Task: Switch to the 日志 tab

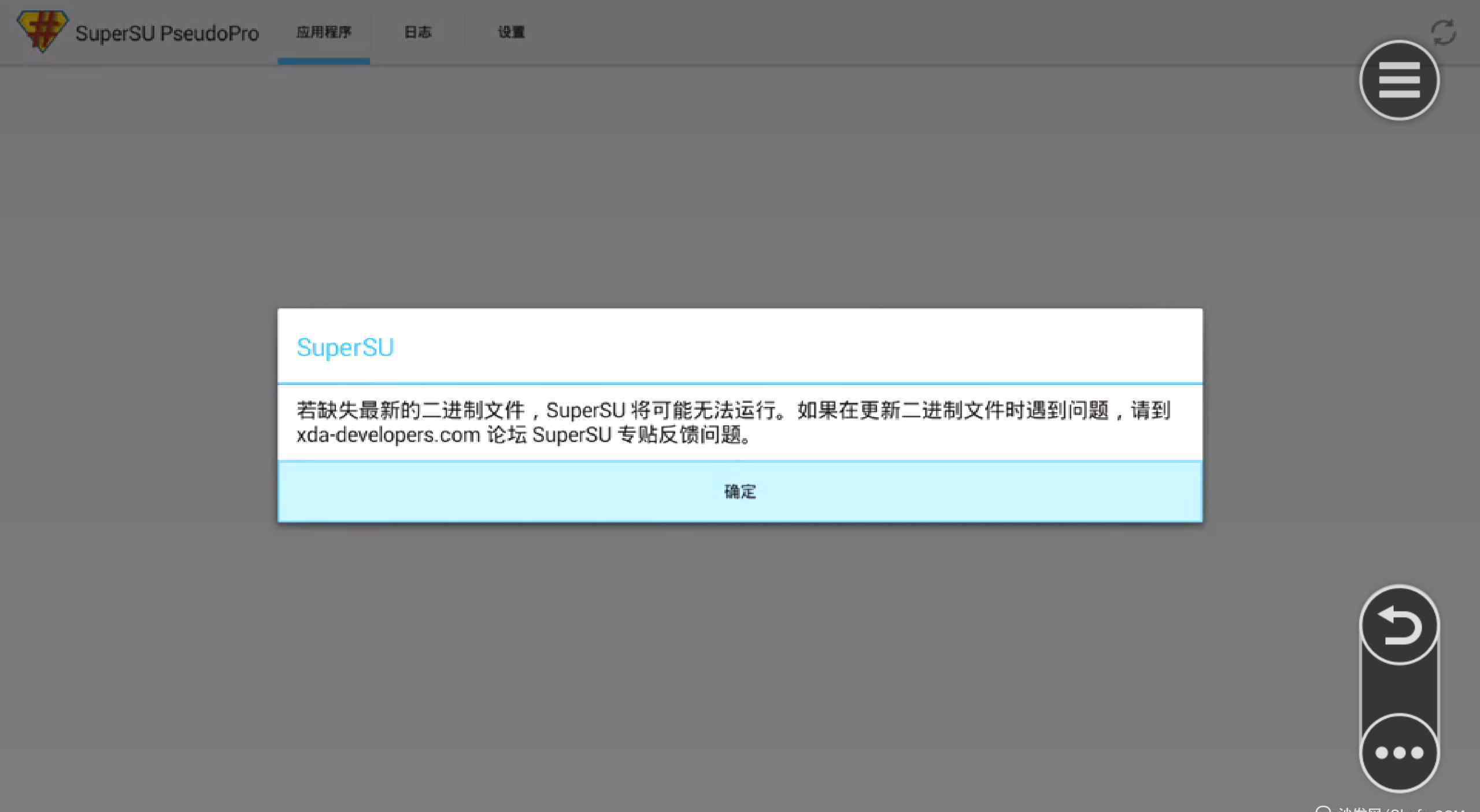Action: click(x=417, y=32)
